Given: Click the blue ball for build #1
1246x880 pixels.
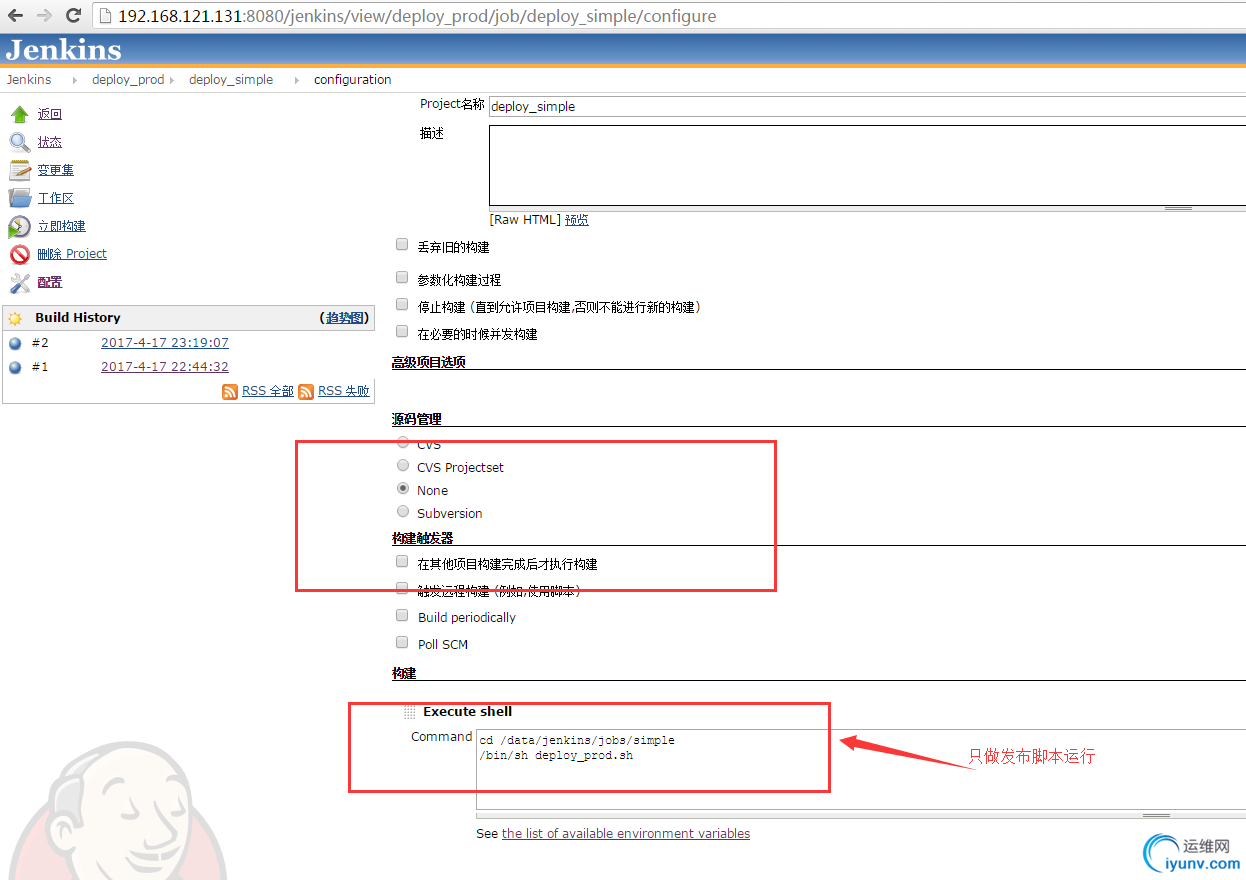Looking at the screenshot, I should 15,367.
